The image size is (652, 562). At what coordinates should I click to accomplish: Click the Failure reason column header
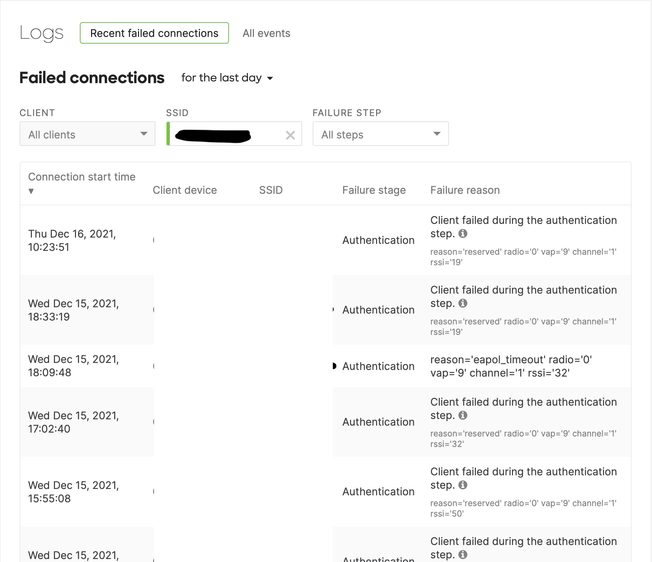[x=465, y=190]
